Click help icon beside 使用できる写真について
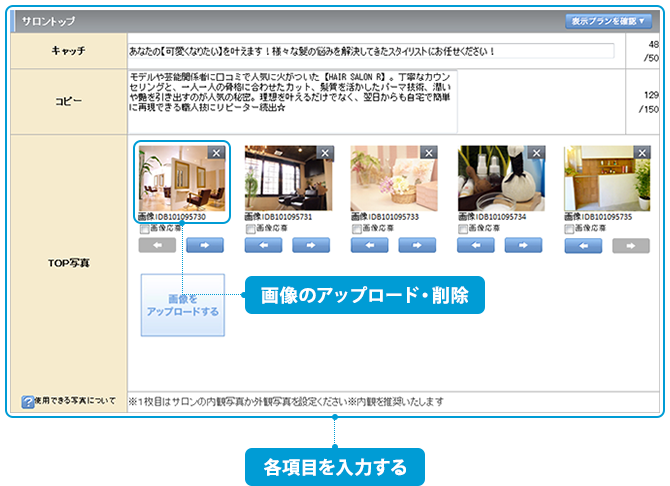This screenshot has width=670, height=486. click(x=29, y=402)
